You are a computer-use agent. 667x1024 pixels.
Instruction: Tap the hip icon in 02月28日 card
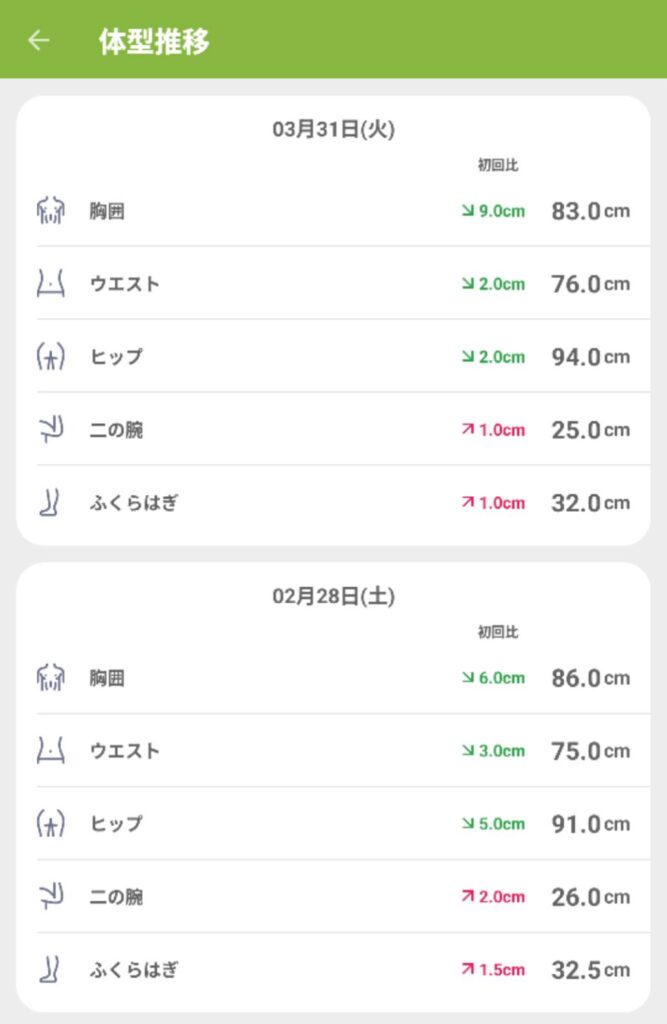click(50, 824)
